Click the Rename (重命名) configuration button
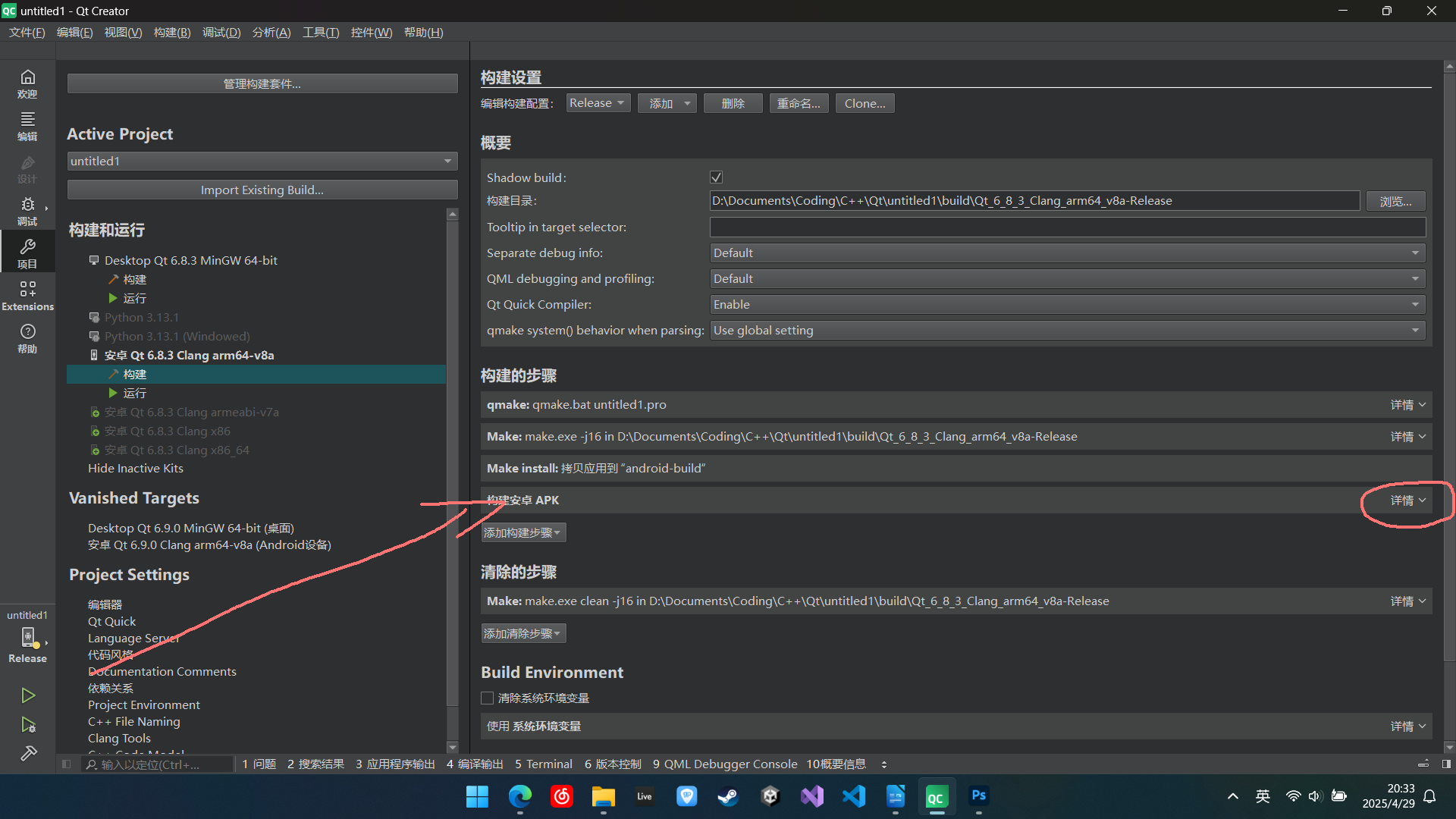This screenshot has width=1456, height=819. 799,103
